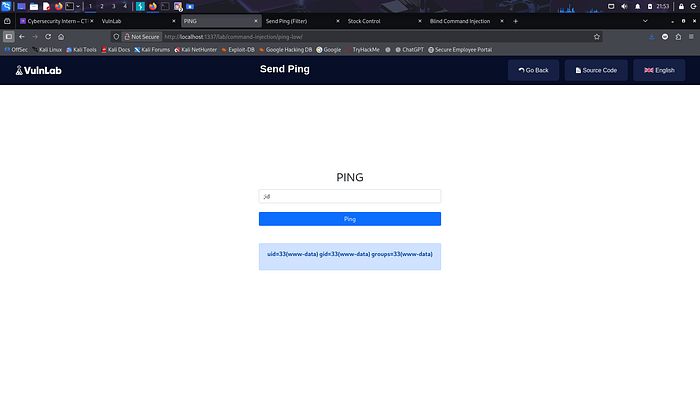
Task: View the lab Source Code
Action: click(596, 70)
